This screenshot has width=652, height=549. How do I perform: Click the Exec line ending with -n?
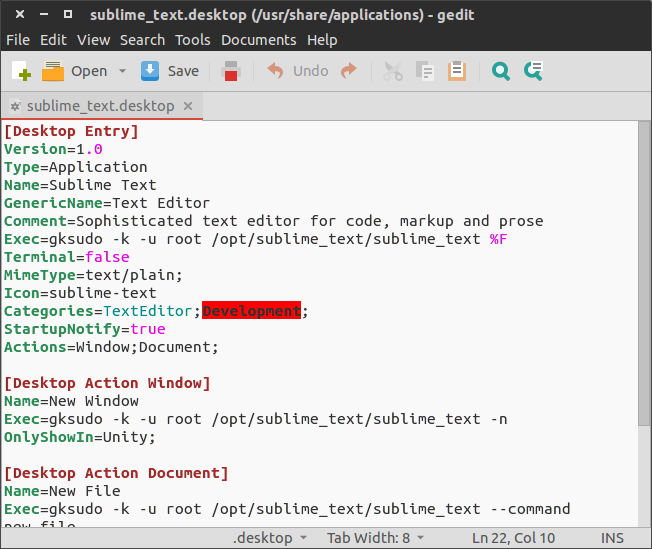(256, 419)
